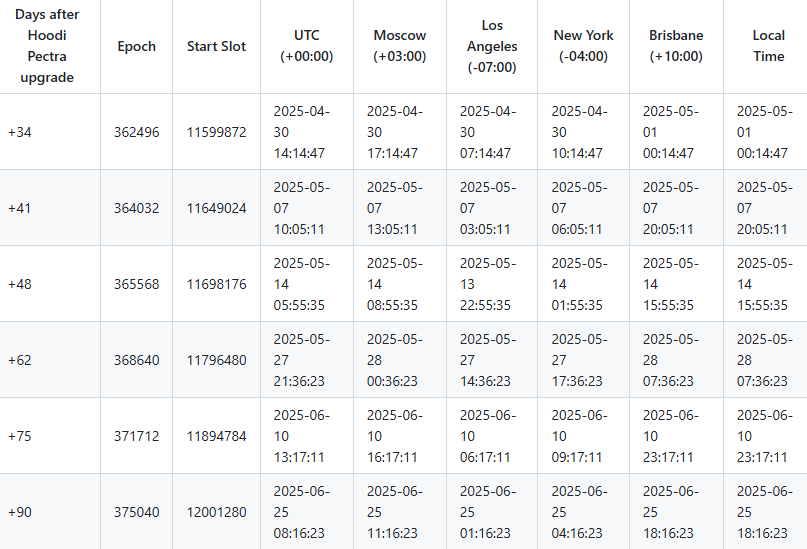
Task: Select the Moscow (+03:00) header cell
Action: pos(399,46)
